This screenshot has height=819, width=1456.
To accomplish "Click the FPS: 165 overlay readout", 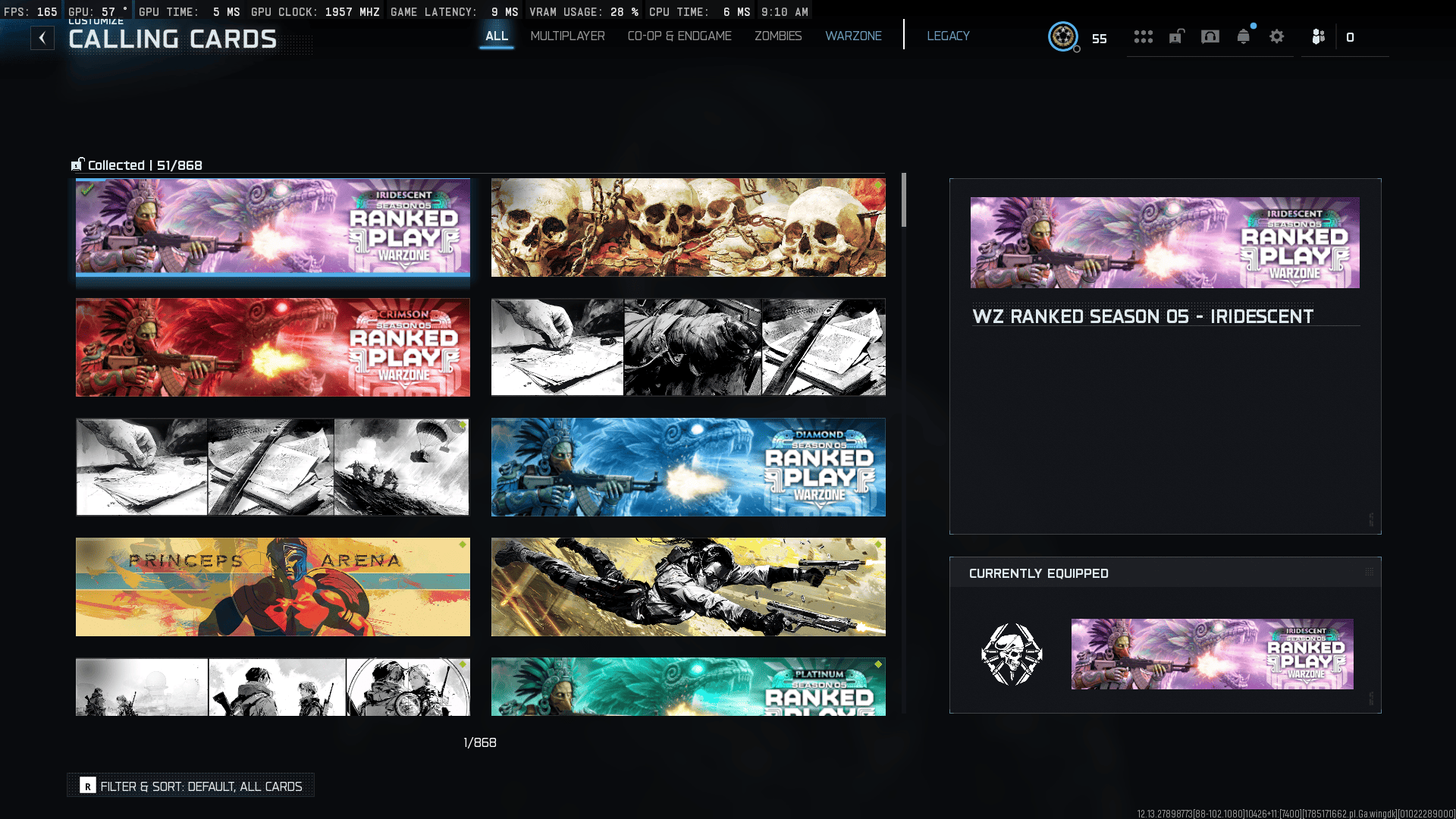I will pos(30,12).
